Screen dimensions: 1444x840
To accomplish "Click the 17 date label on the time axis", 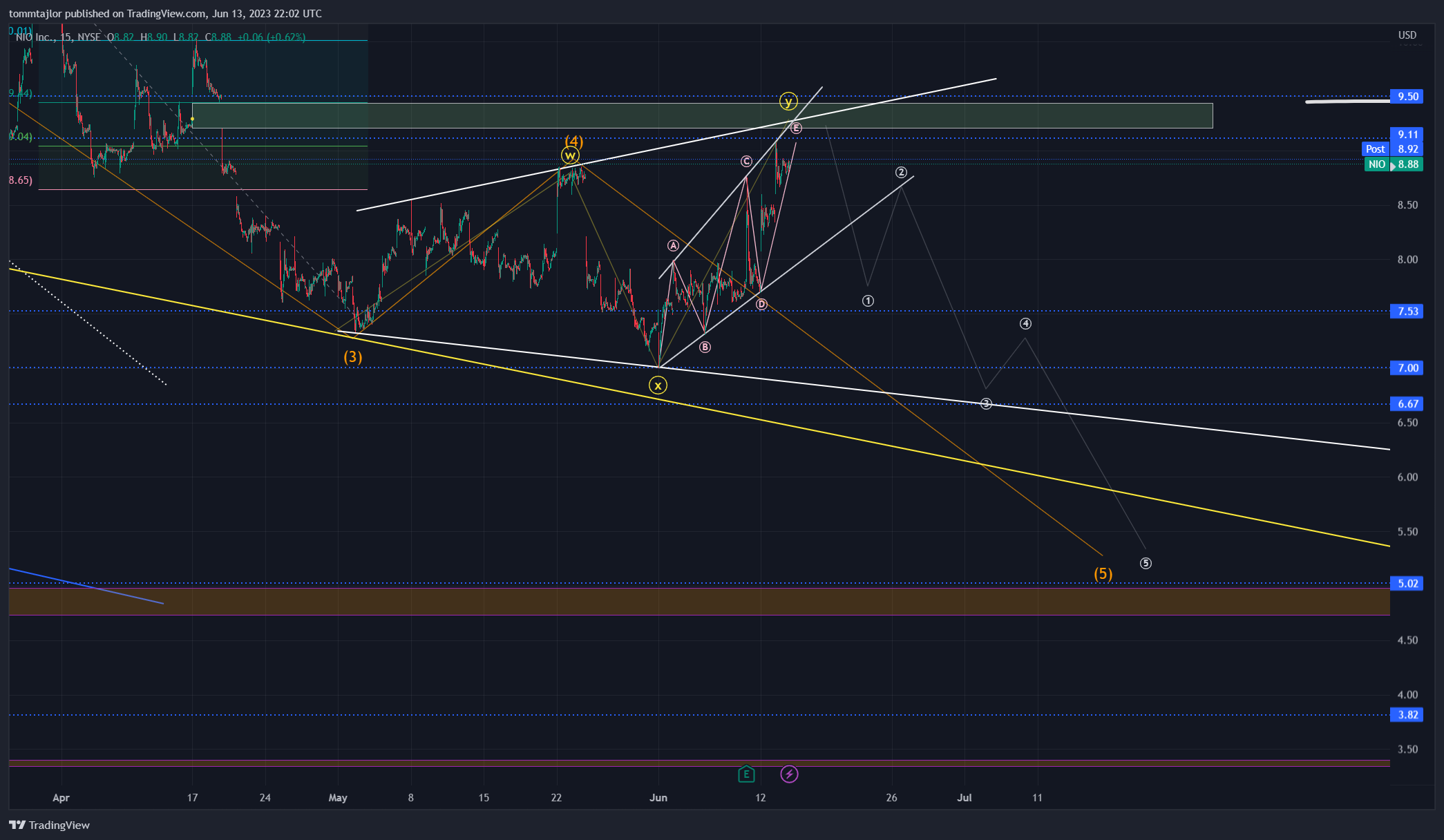I will (x=192, y=798).
